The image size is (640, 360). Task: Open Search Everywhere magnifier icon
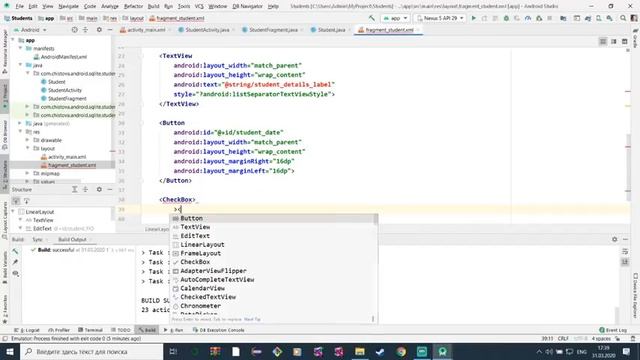click(x=623, y=18)
